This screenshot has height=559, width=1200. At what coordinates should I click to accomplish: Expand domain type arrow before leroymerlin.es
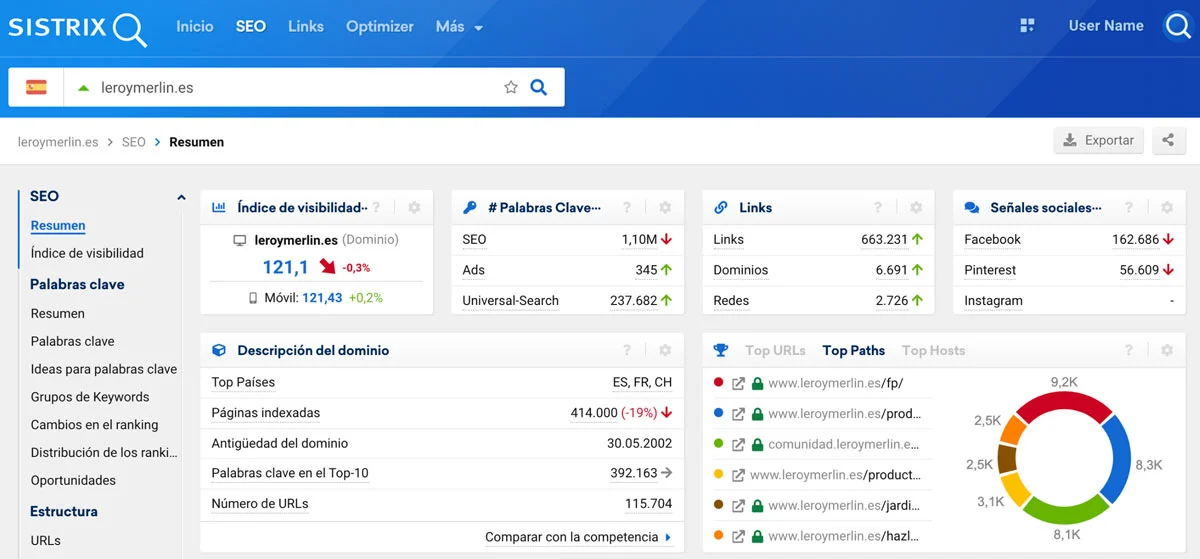83,87
